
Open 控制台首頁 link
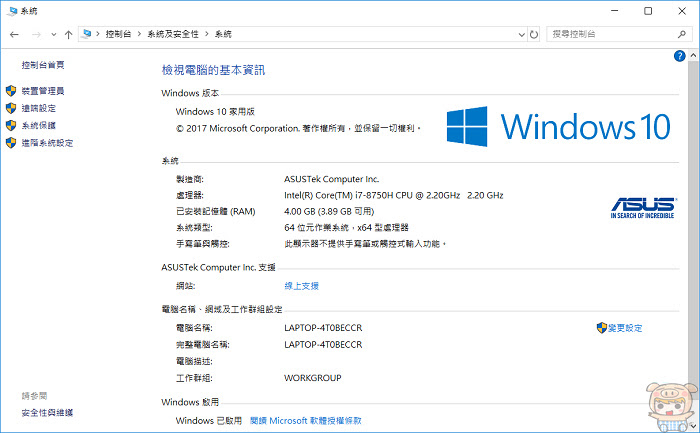tap(43, 65)
